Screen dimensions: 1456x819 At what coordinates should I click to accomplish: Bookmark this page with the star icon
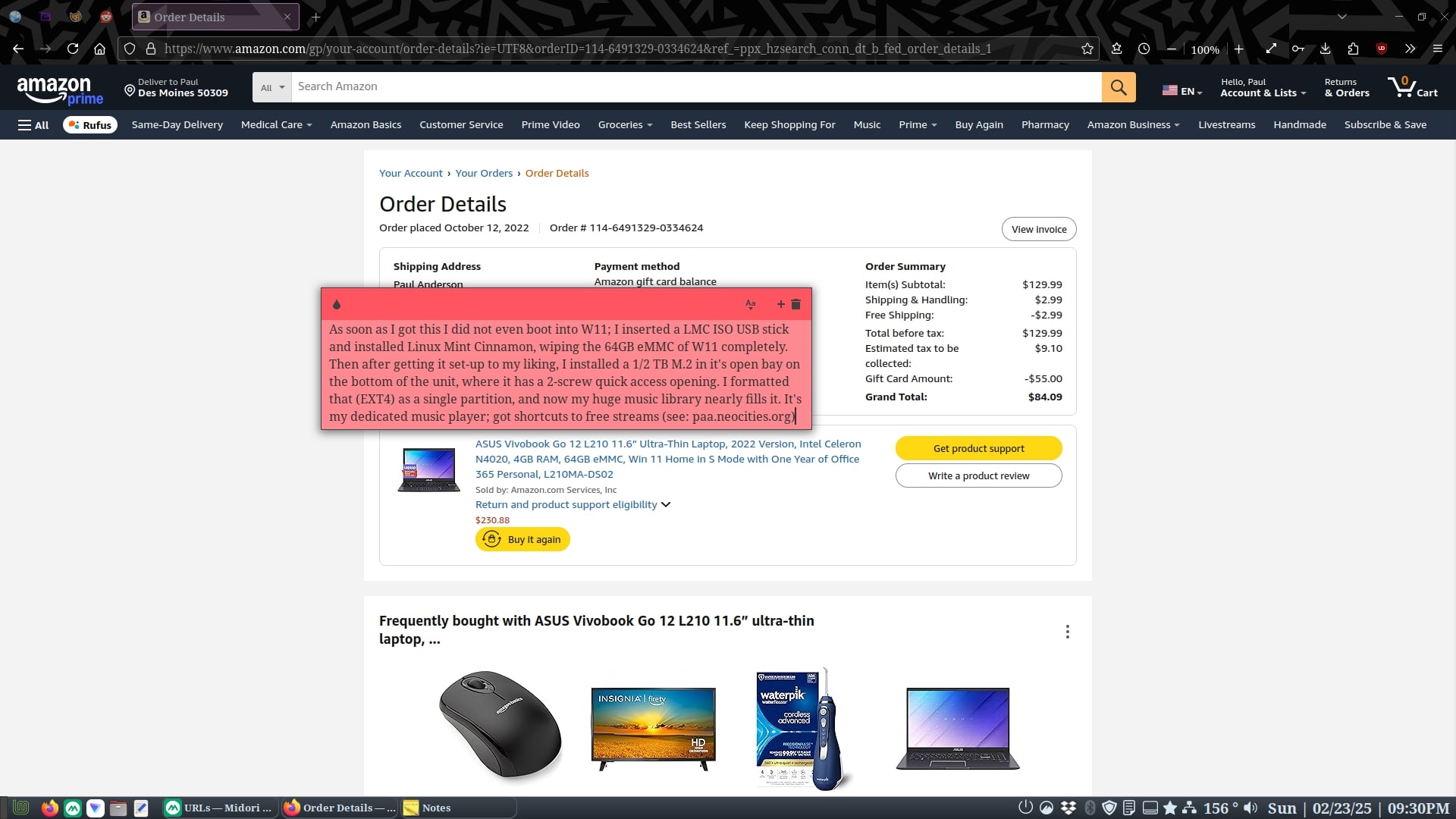pyautogui.click(x=1087, y=49)
